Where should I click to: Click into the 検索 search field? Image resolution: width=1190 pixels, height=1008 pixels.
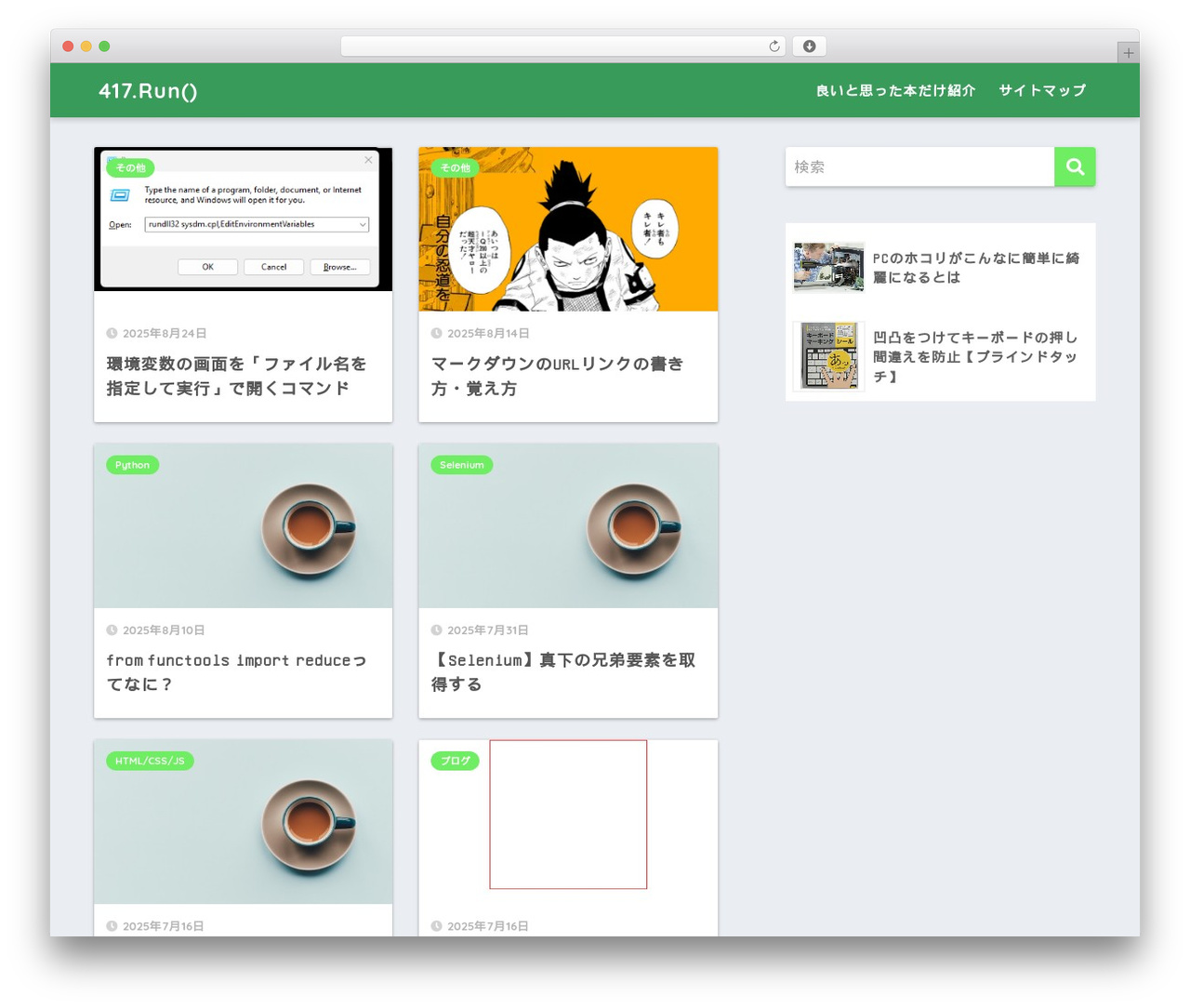[919, 166]
